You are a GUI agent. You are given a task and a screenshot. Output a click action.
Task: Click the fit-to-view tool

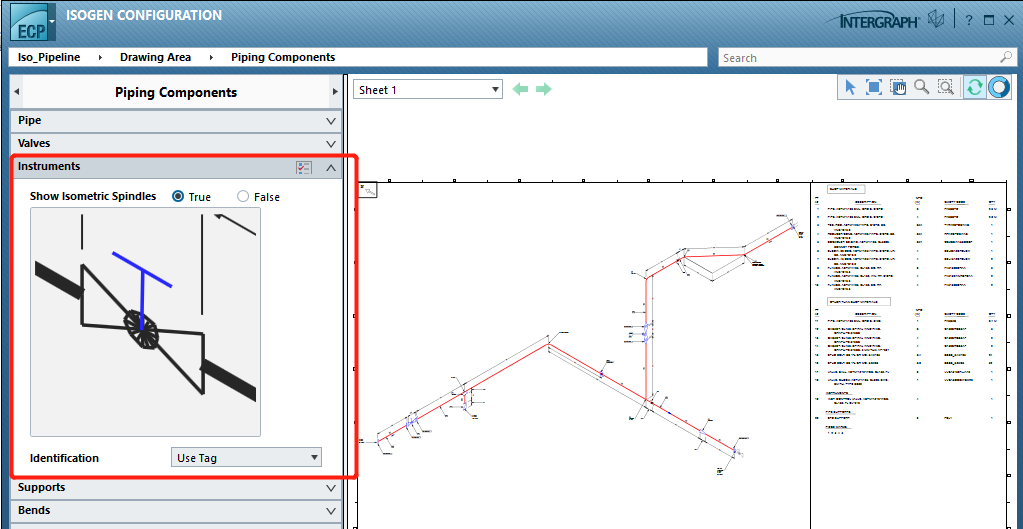(874, 87)
